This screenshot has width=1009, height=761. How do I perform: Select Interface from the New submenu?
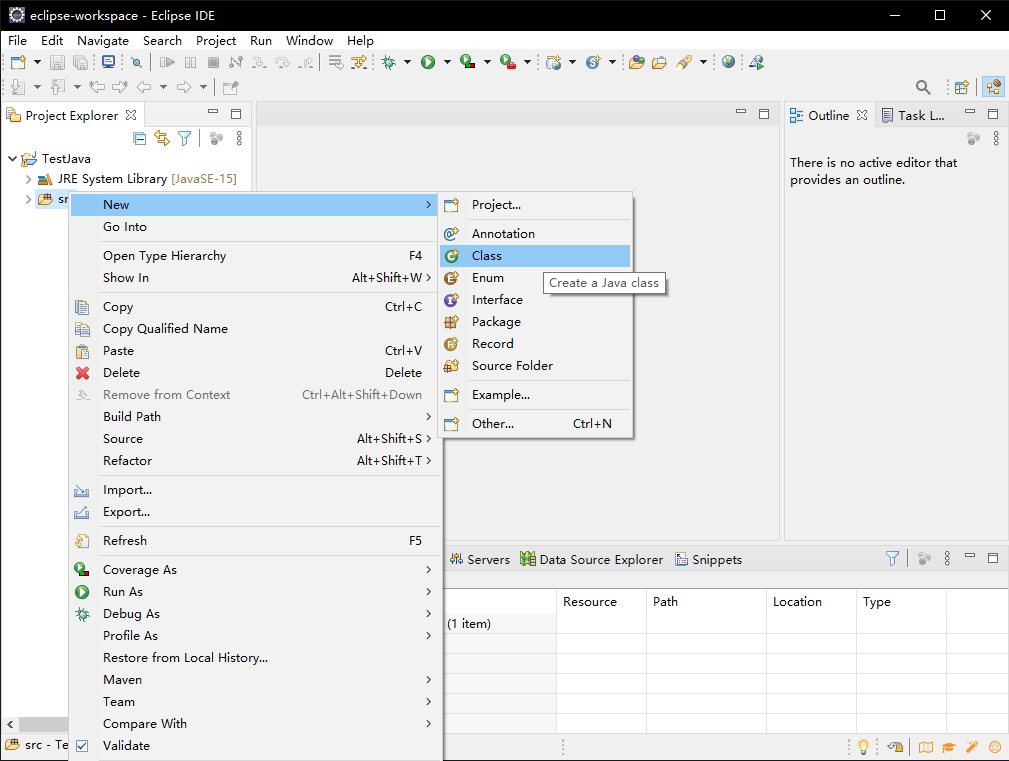pos(535,300)
